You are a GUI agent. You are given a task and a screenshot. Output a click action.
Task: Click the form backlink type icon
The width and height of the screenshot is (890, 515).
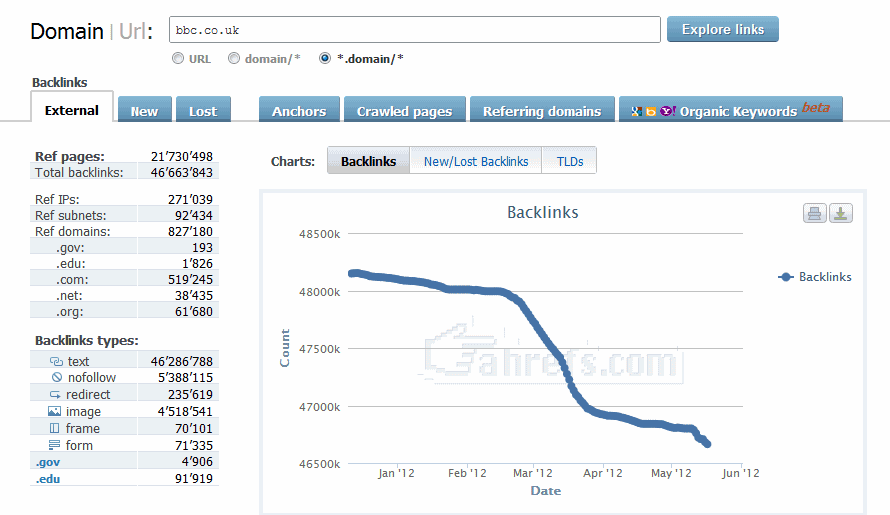(x=55, y=445)
